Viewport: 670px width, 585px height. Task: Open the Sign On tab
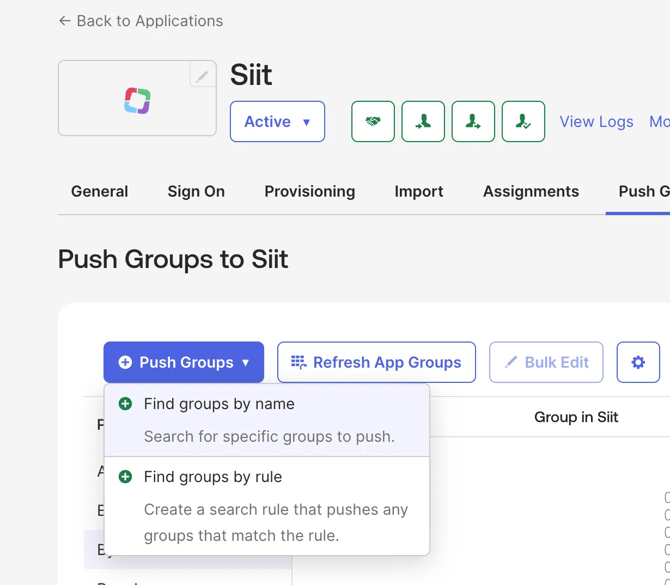pyautogui.click(x=196, y=191)
